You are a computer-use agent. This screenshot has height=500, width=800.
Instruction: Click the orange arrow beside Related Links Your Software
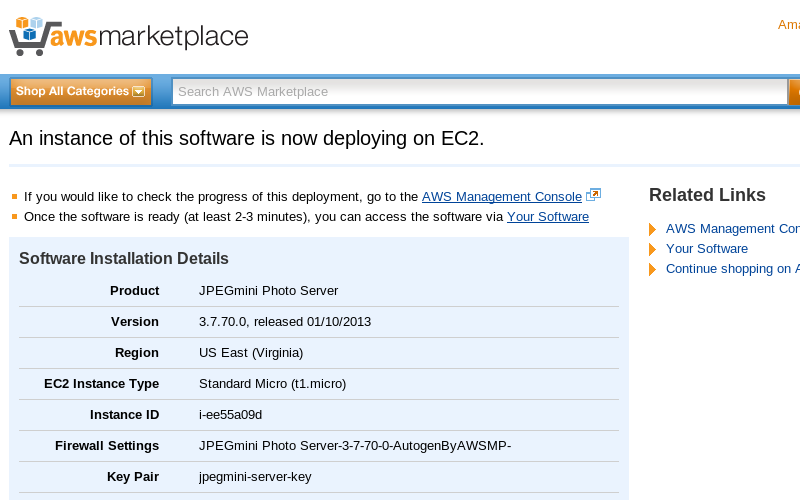click(653, 249)
